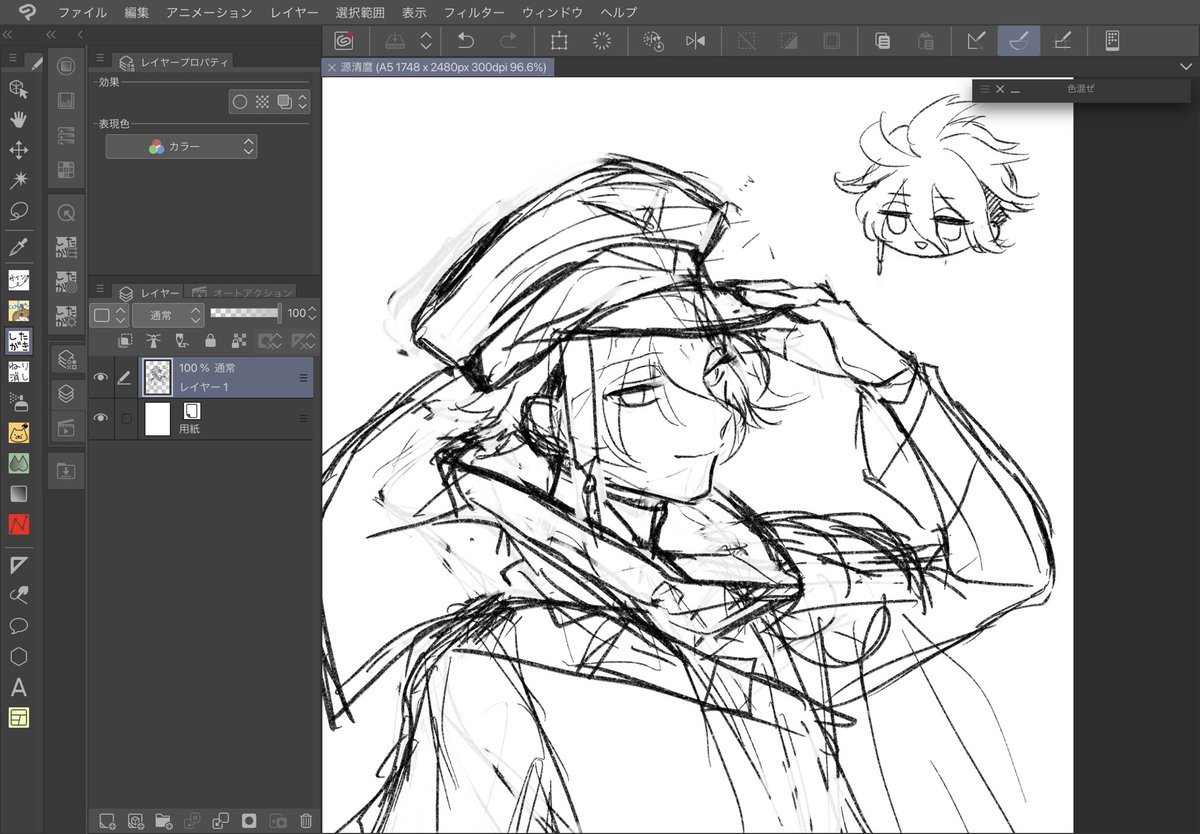The width and height of the screenshot is (1200, 834).
Task: Hide レイヤー 1 with eye icon
Action: pyautogui.click(x=100, y=378)
